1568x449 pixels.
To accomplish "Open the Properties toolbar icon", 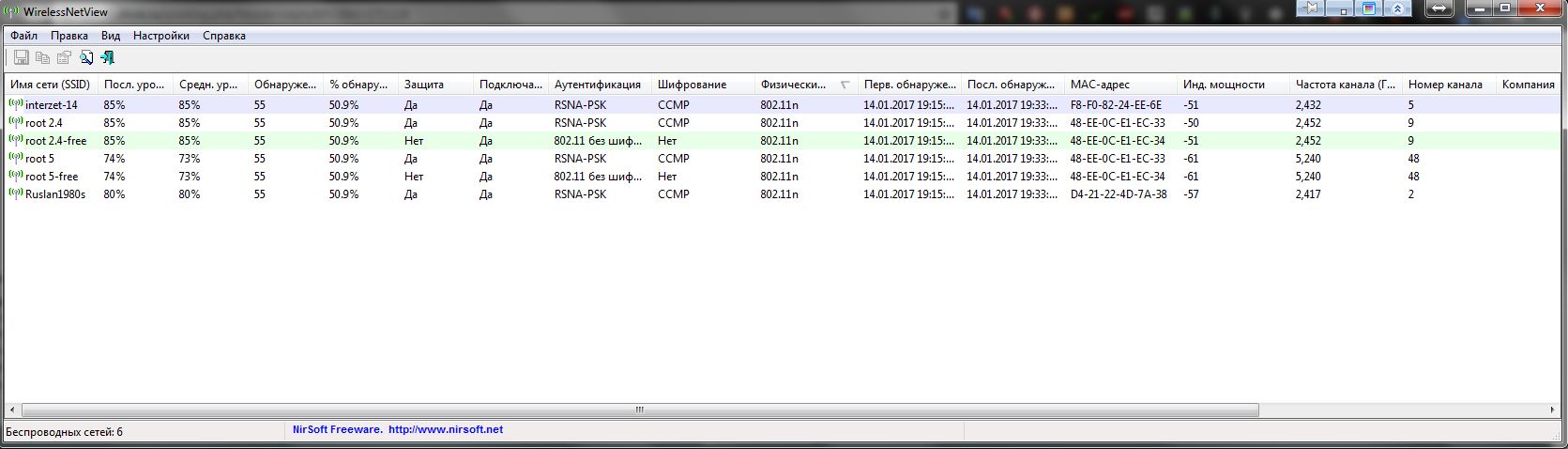I will pyautogui.click(x=64, y=57).
